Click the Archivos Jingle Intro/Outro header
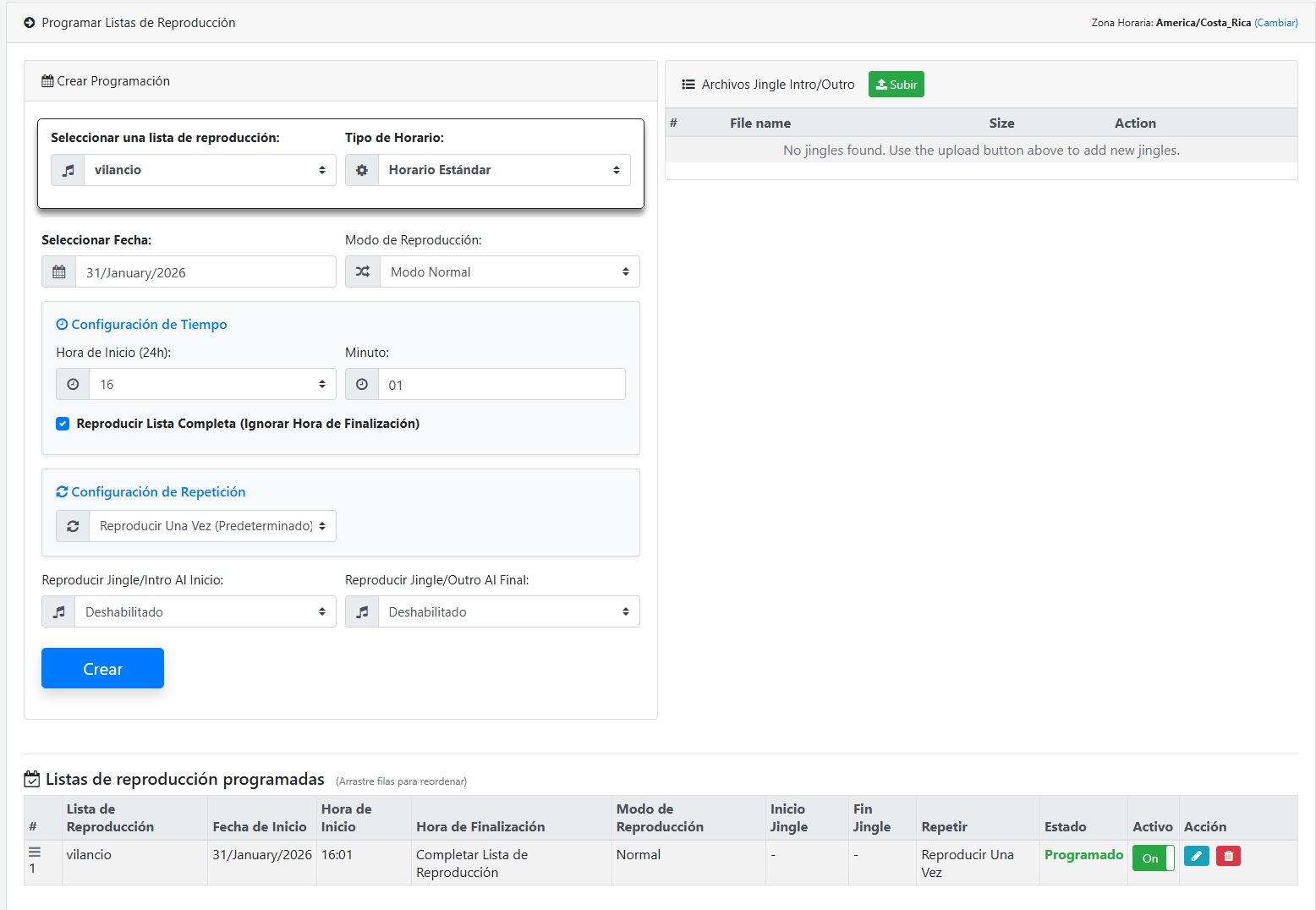 coord(777,85)
